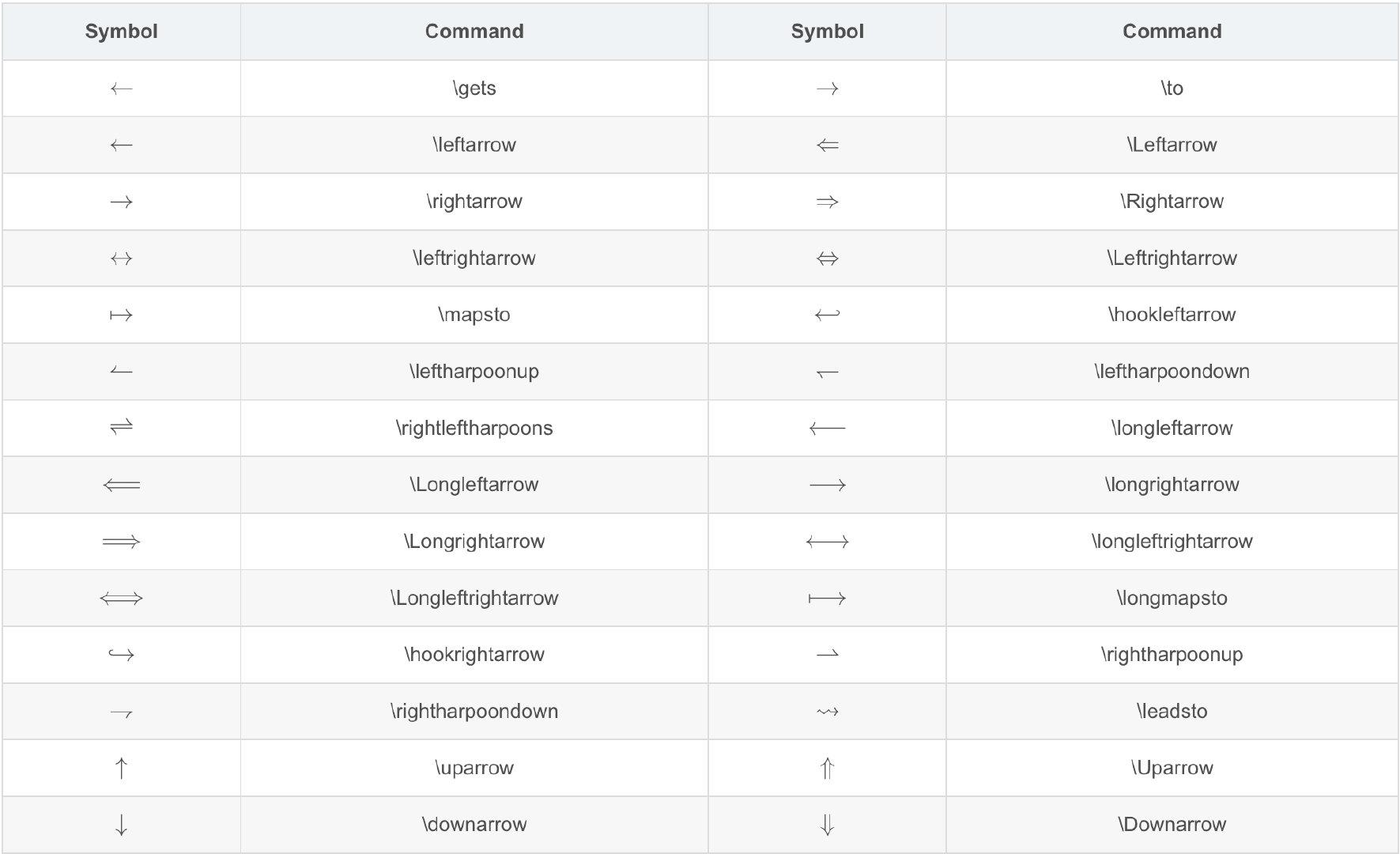Image resolution: width=1400 pixels, height=854 pixels.
Task: Click the \hookleftarrow symbol
Action: pyautogui.click(x=827, y=316)
